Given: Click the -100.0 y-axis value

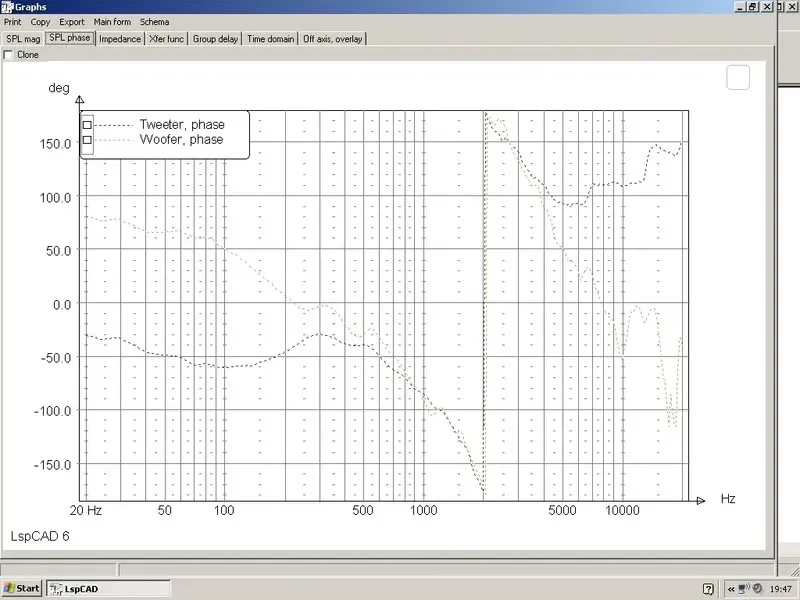Looking at the screenshot, I should (x=53, y=411).
